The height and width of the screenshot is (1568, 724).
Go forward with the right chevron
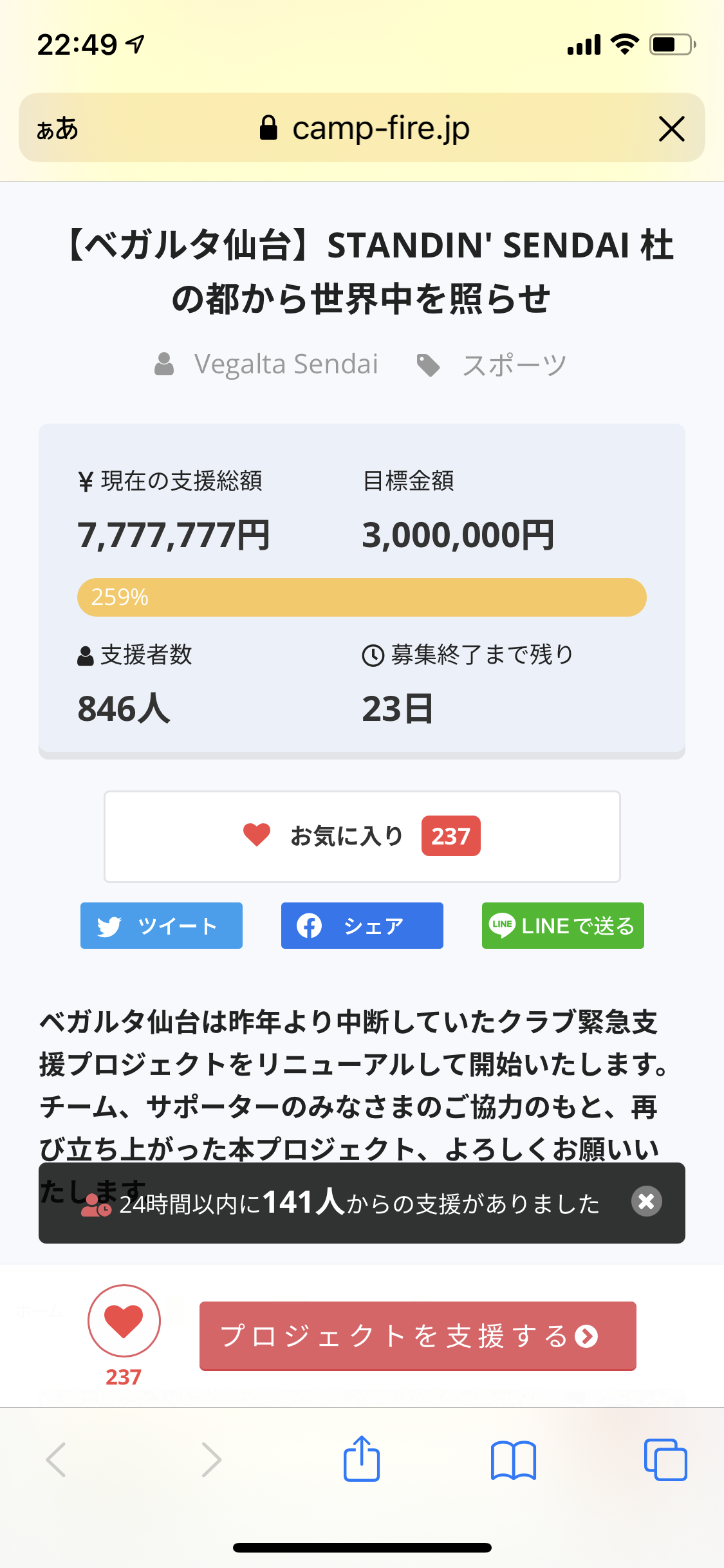(211, 1460)
